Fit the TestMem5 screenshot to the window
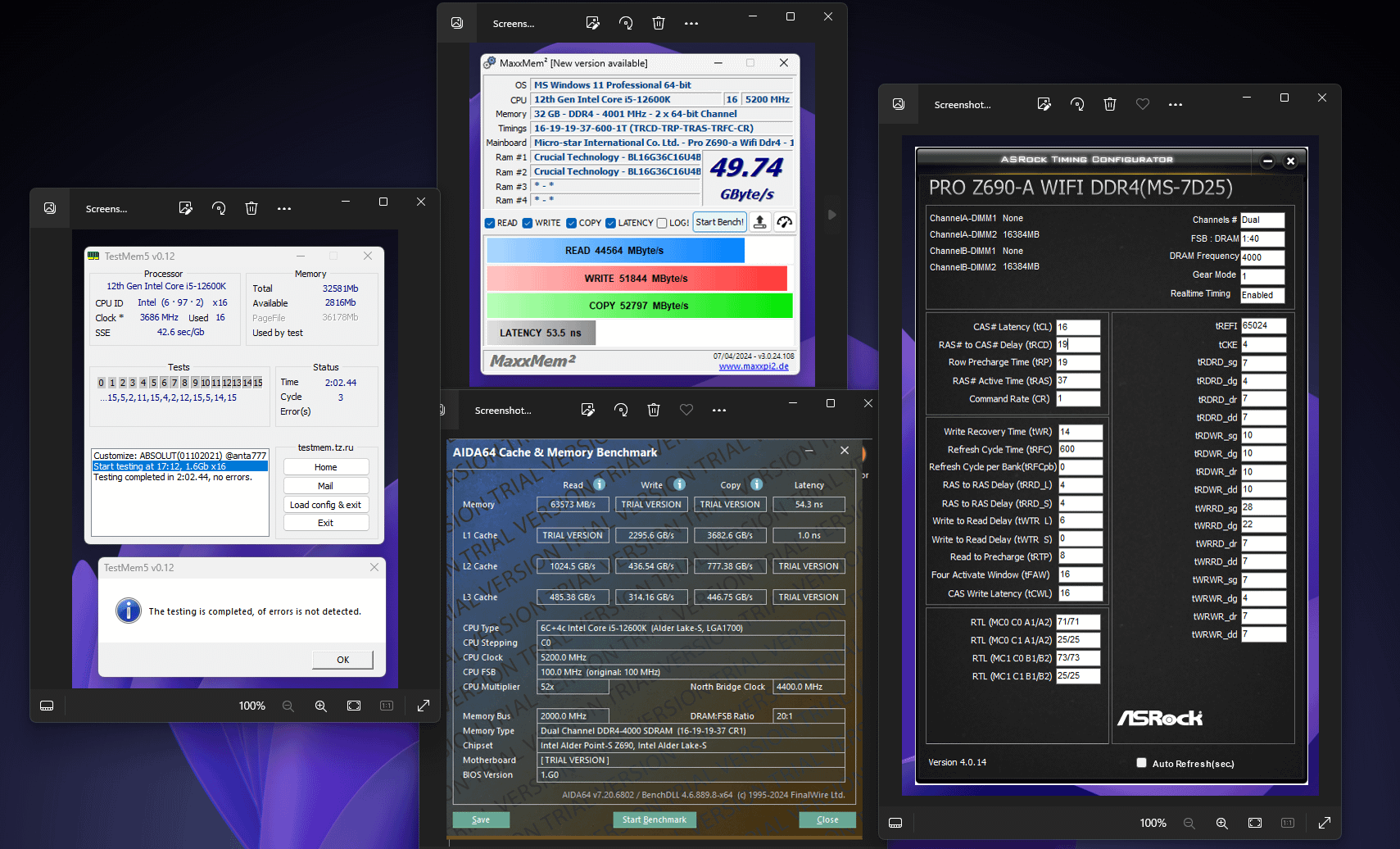This screenshot has width=1400, height=849. [x=354, y=706]
